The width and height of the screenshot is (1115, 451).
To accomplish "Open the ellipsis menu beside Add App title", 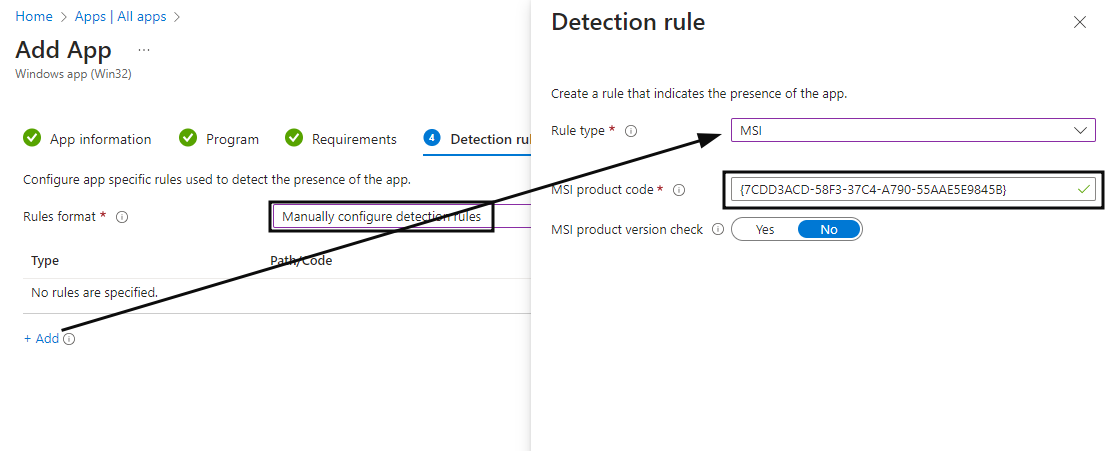I will click(144, 51).
